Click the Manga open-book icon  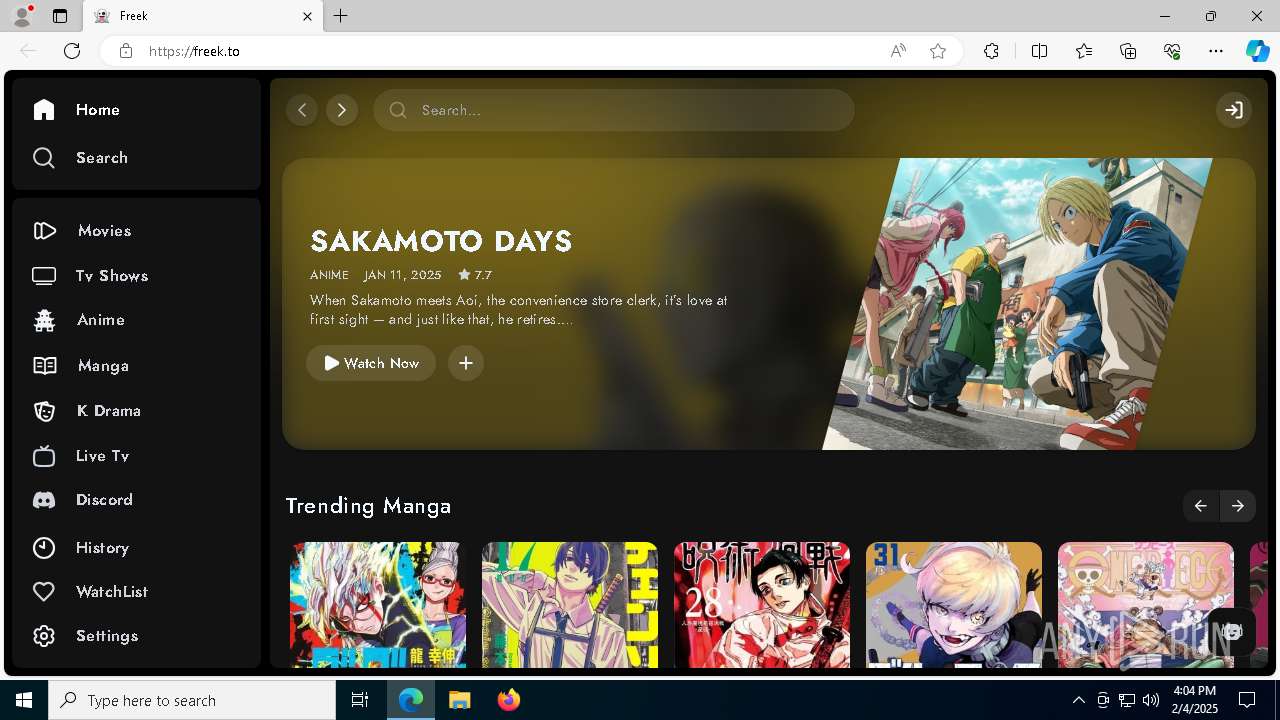click(44, 366)
